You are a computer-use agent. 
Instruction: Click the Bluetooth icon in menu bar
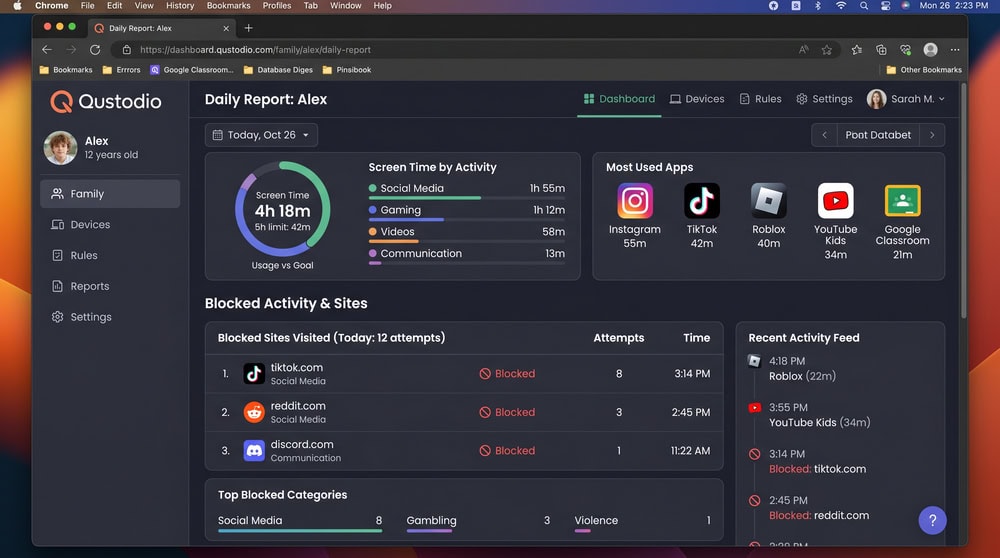coord(818,6)
